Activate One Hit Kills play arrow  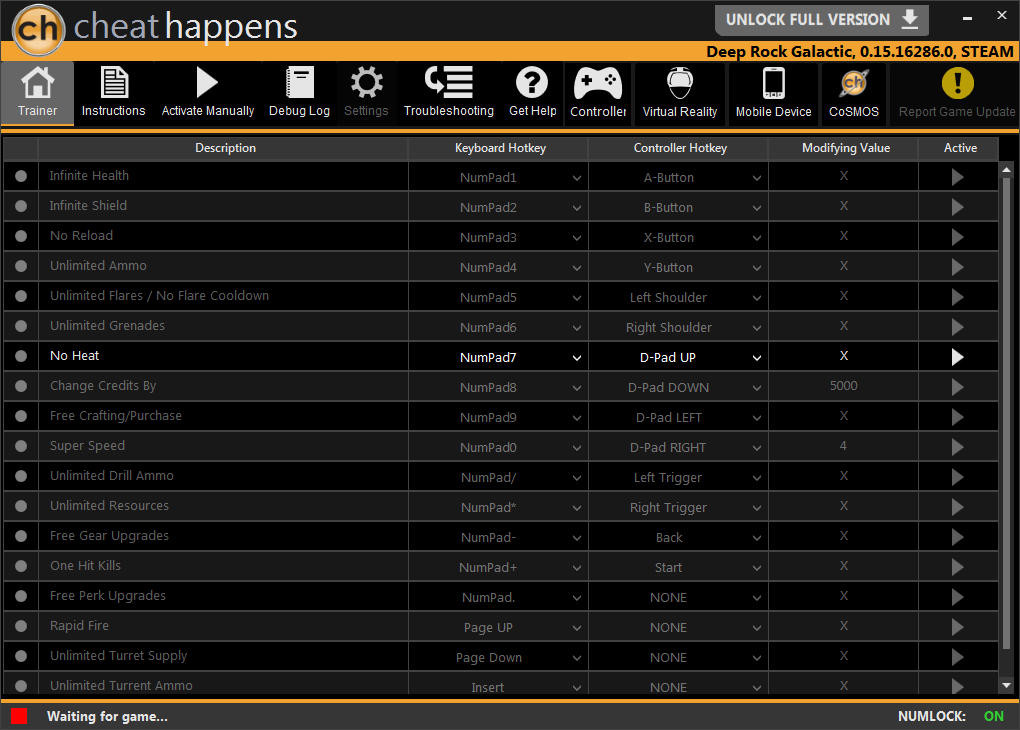[x=957, y=567]
